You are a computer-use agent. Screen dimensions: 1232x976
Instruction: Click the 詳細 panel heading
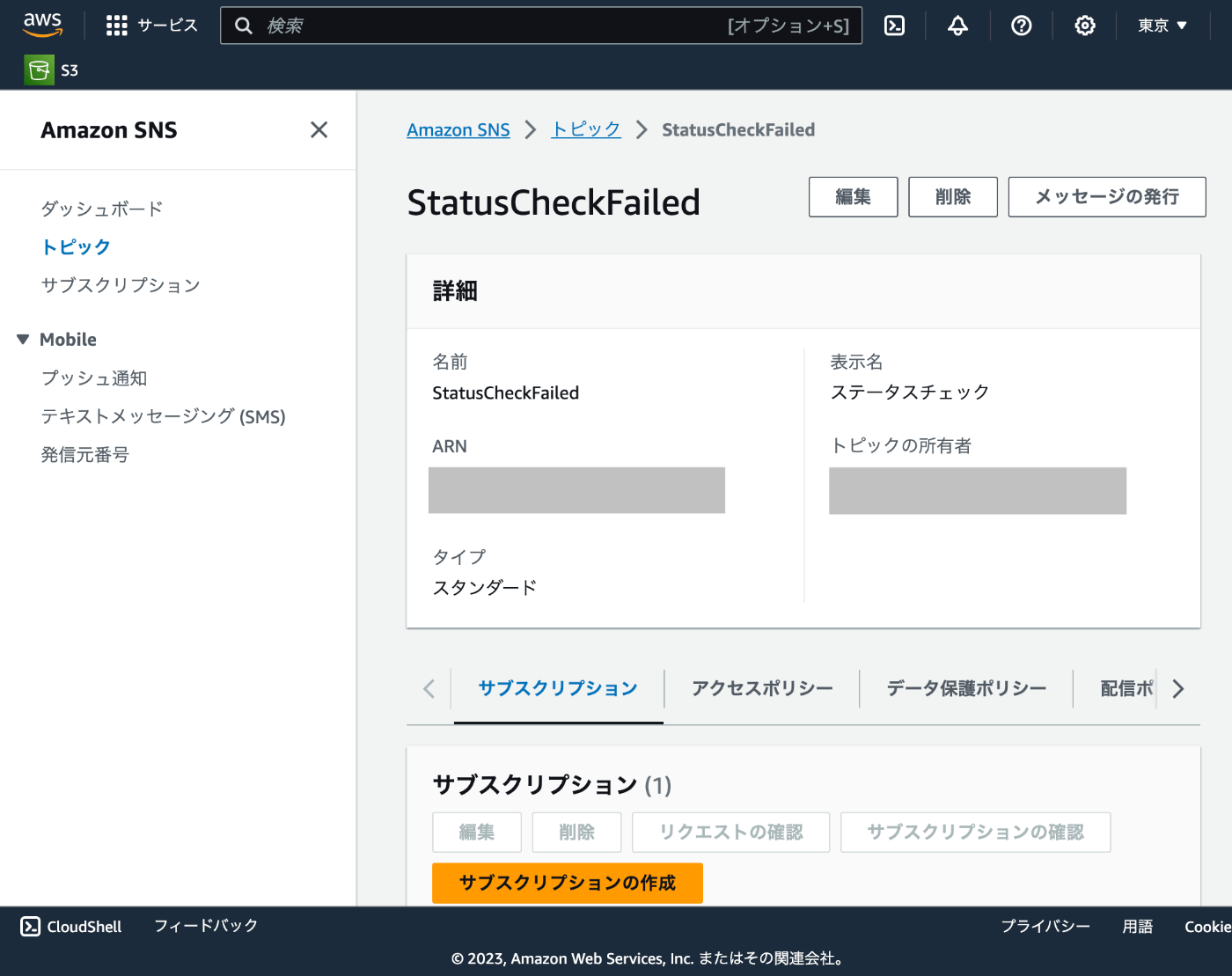pos(455,291)
